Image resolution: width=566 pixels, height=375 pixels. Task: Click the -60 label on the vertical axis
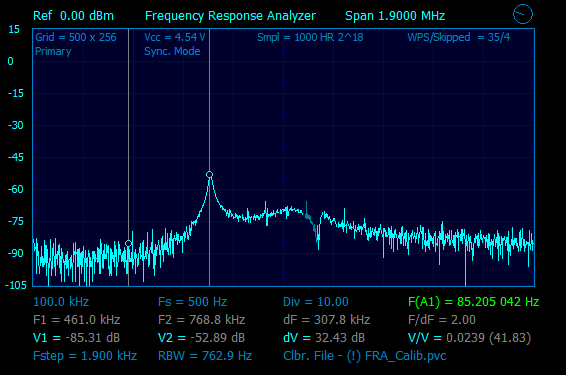click(x=16, y=189)
